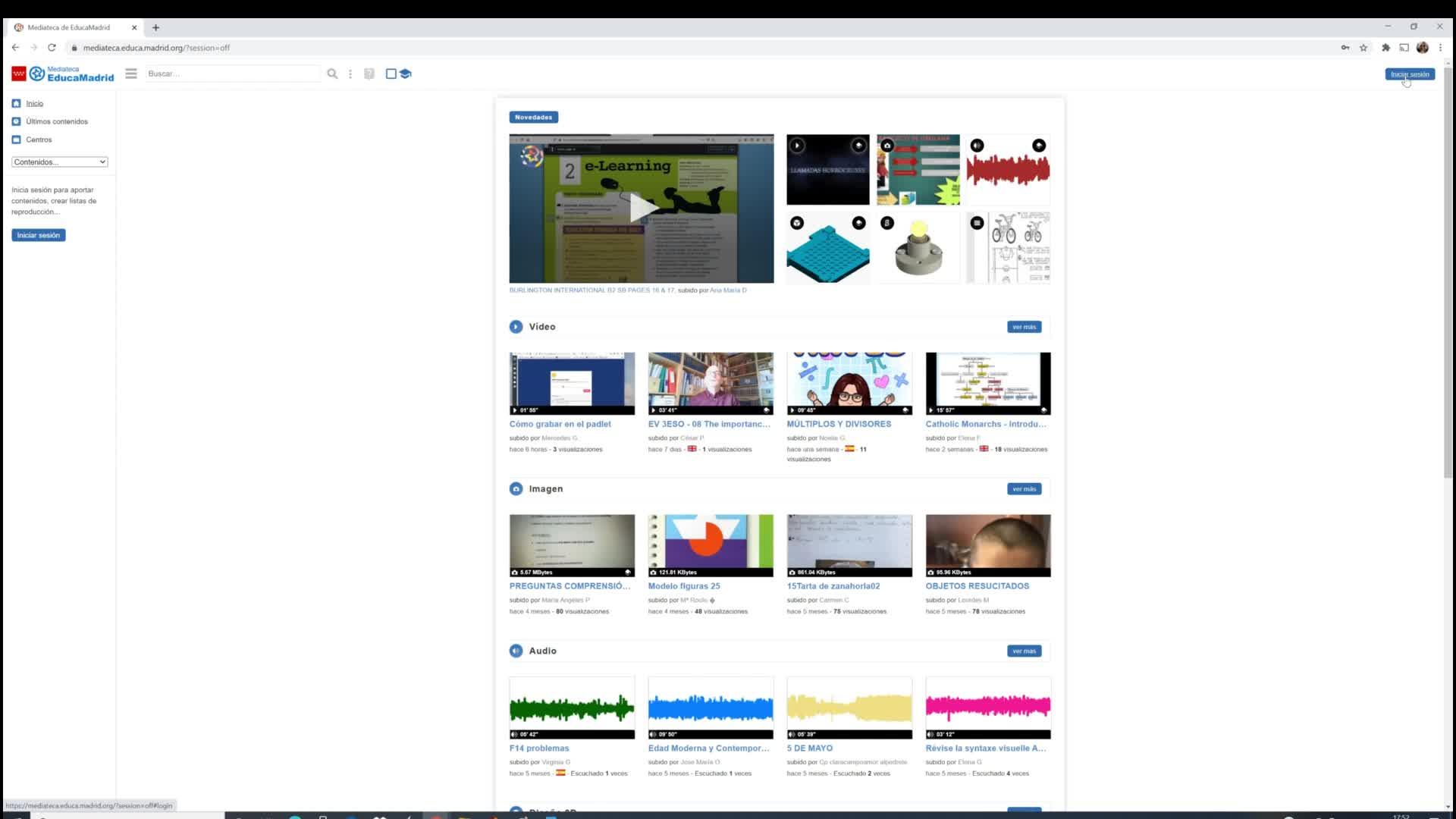Play the featured e-Learning video
The image size is (1456, 819).
pos(642,208)
